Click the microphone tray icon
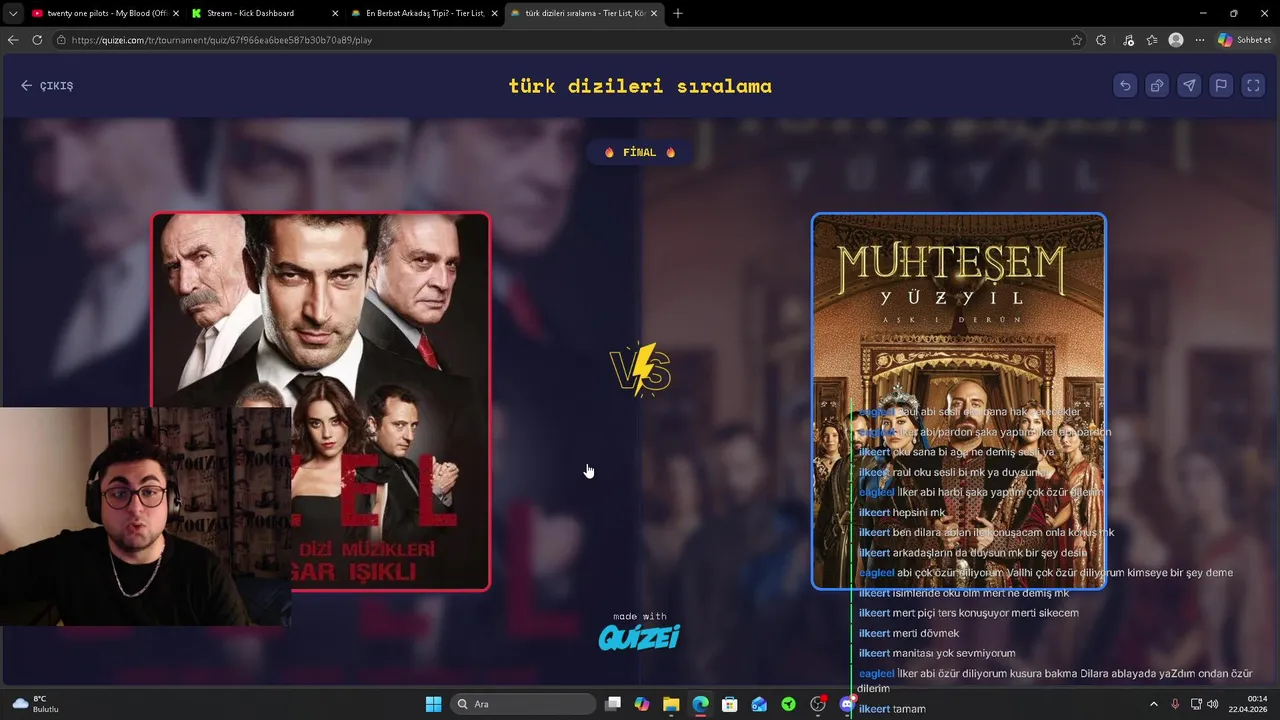Viewport: 1280px width, 720px height. (1175, 704)
